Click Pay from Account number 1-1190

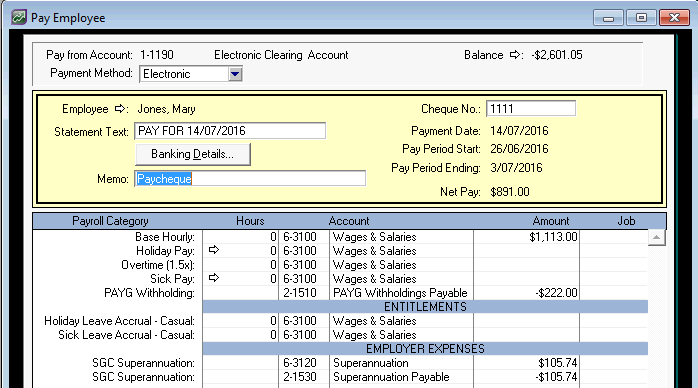pos(157,55)
